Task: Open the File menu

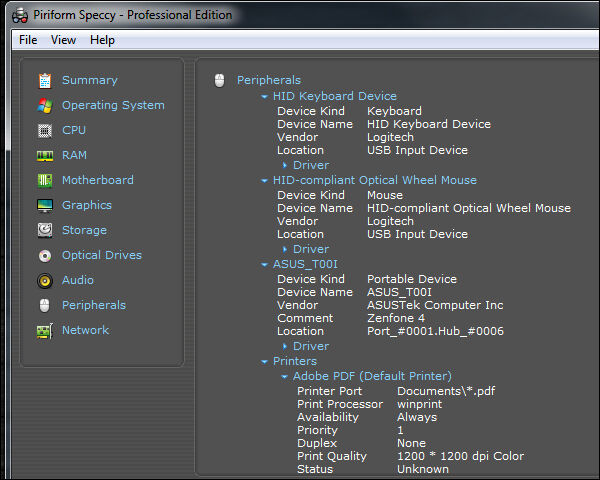Action: (x=28, y=40)
